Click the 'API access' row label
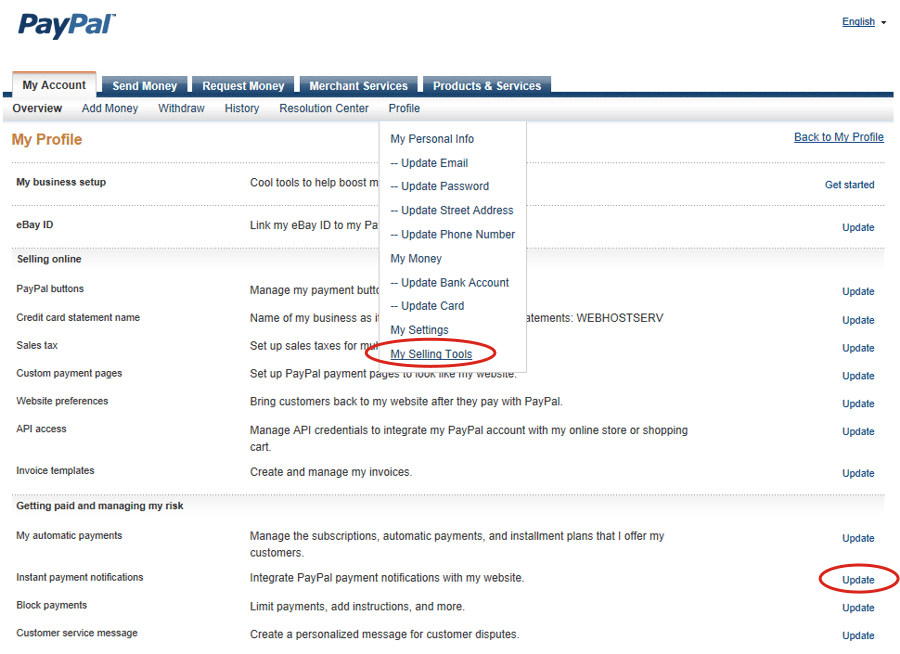 [41, 429]
